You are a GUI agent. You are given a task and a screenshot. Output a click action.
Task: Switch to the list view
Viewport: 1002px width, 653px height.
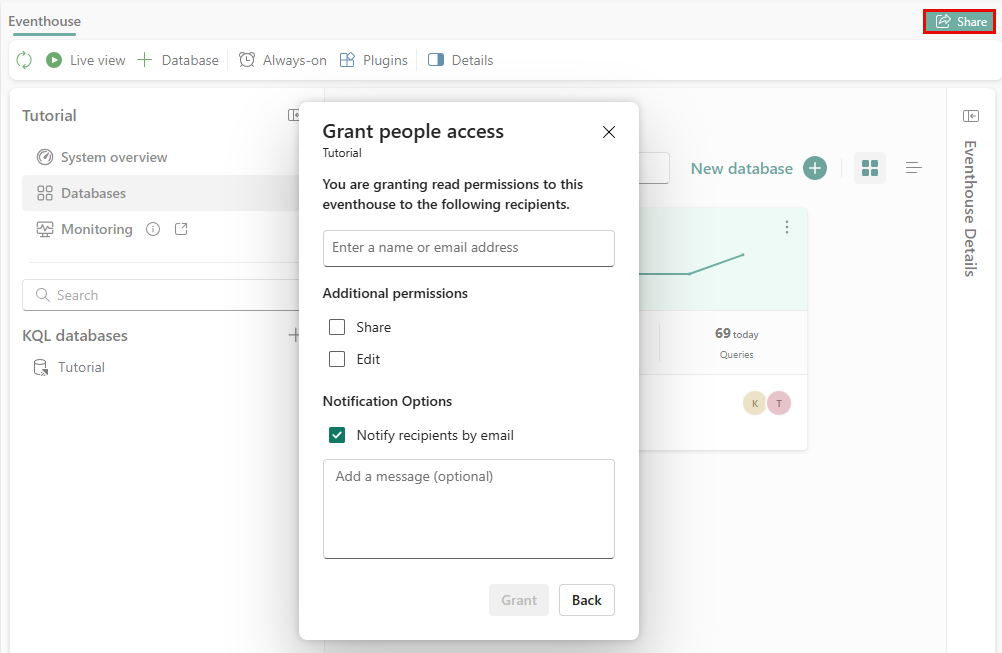tap(914, 168)
